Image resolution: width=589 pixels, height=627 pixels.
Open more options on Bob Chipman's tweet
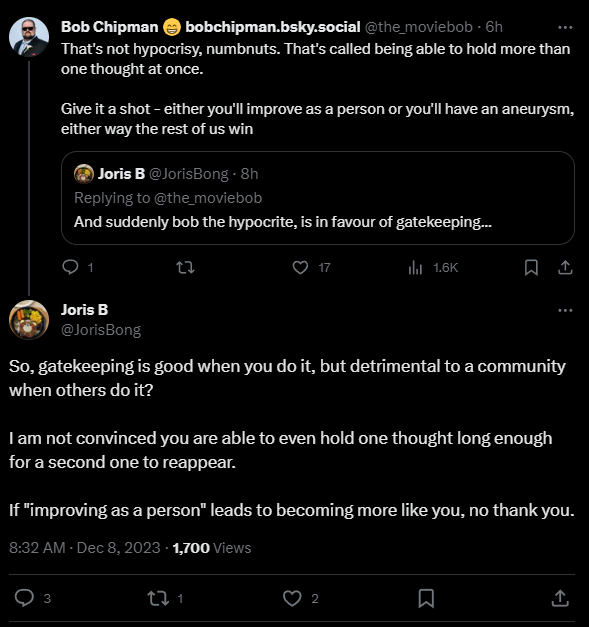click(x=565, y=27)
